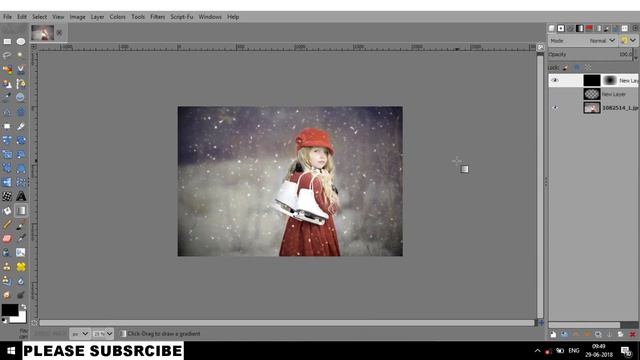
Task: Select the Bucket Fill tool
Action: (x=7, y=211)
